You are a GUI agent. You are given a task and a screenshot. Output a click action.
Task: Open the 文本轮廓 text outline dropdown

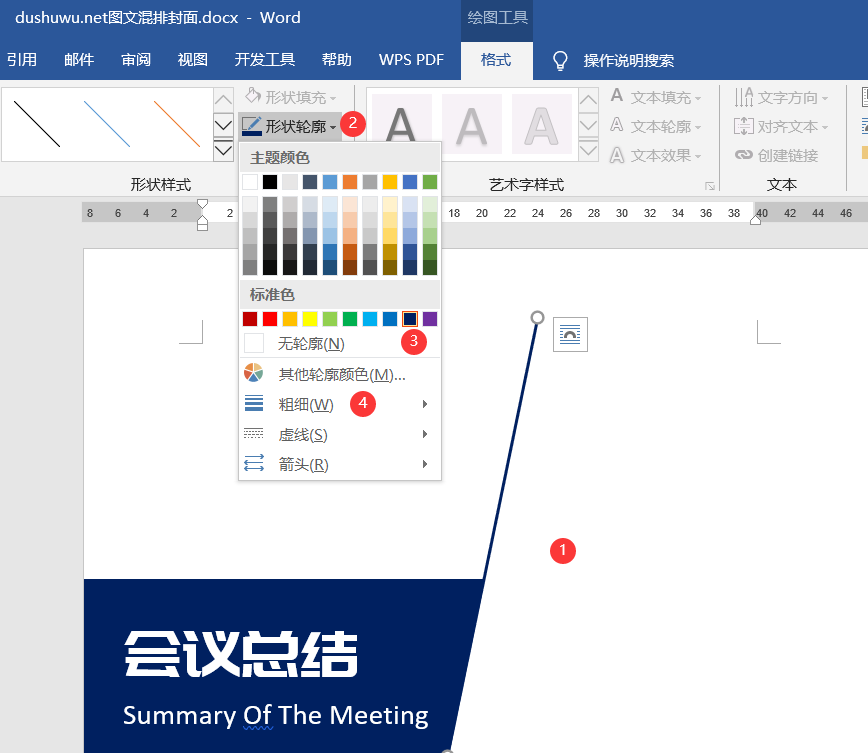tap(656, 126)
